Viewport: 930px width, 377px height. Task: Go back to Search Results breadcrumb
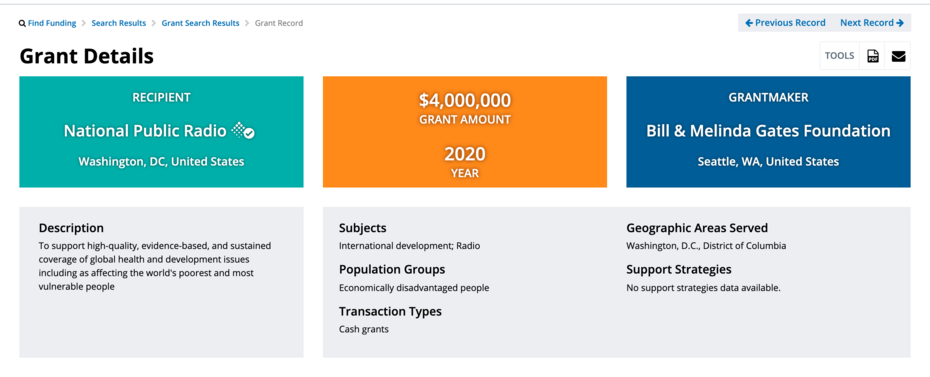[119, 23]
